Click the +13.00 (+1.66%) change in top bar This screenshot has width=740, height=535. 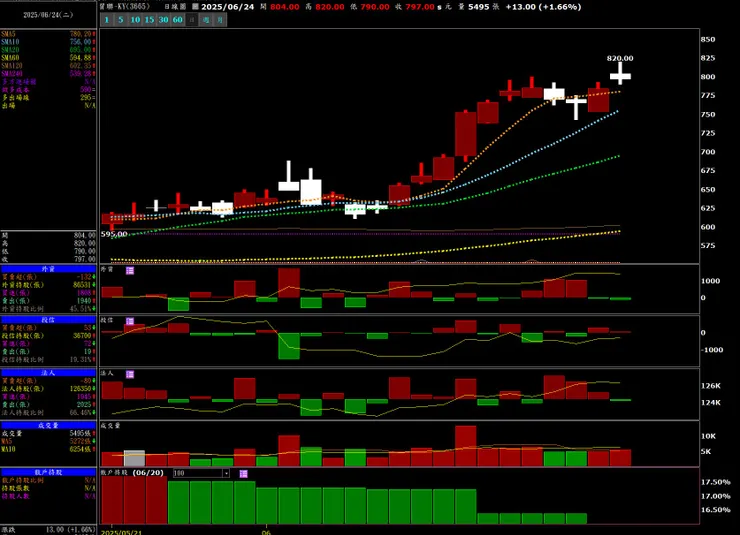[x=543, y=7]
